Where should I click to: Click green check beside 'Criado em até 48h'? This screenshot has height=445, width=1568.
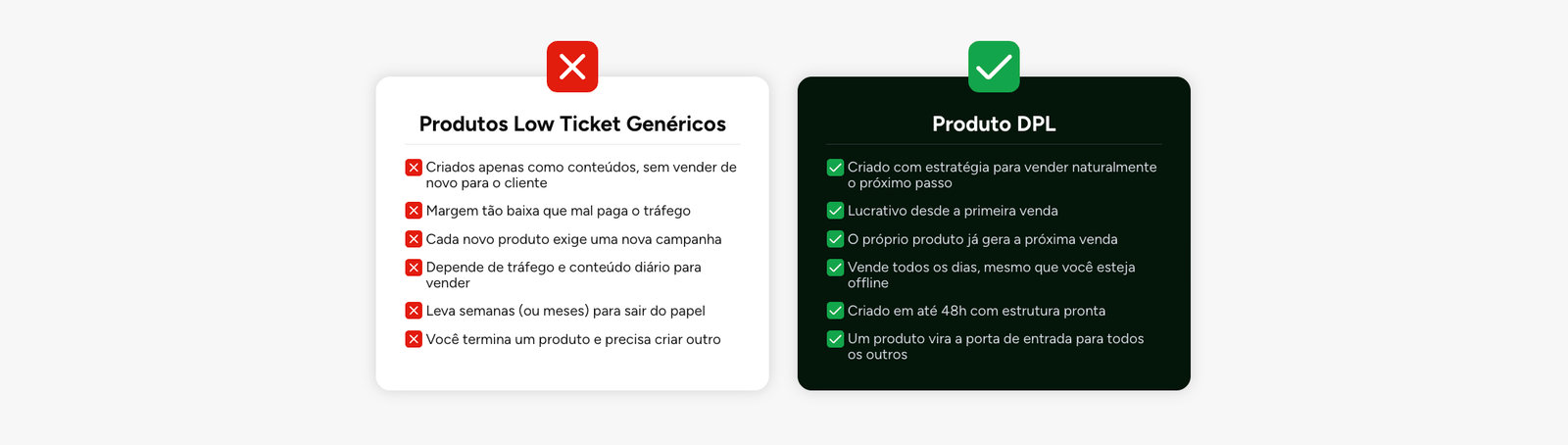coord(835,311)
